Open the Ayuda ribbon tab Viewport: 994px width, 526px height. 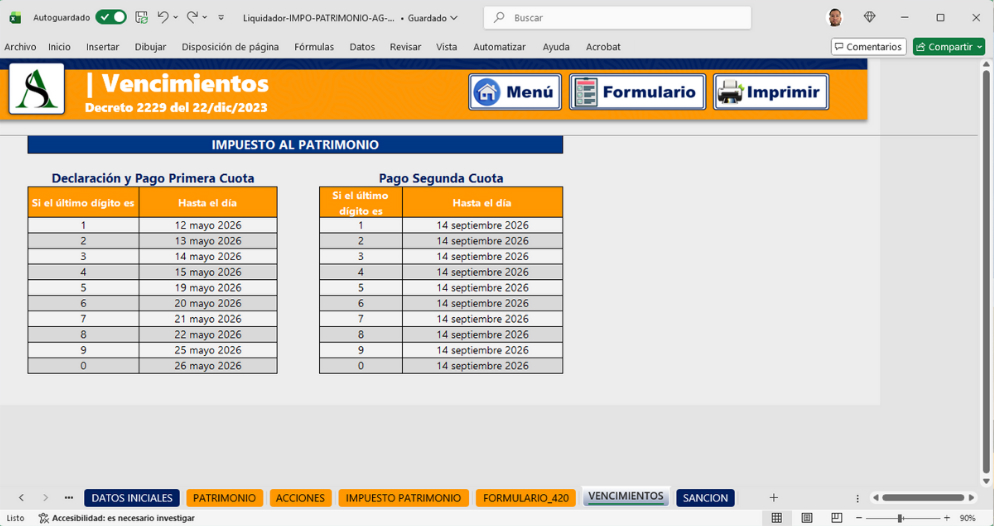click(x=556, y=47)
